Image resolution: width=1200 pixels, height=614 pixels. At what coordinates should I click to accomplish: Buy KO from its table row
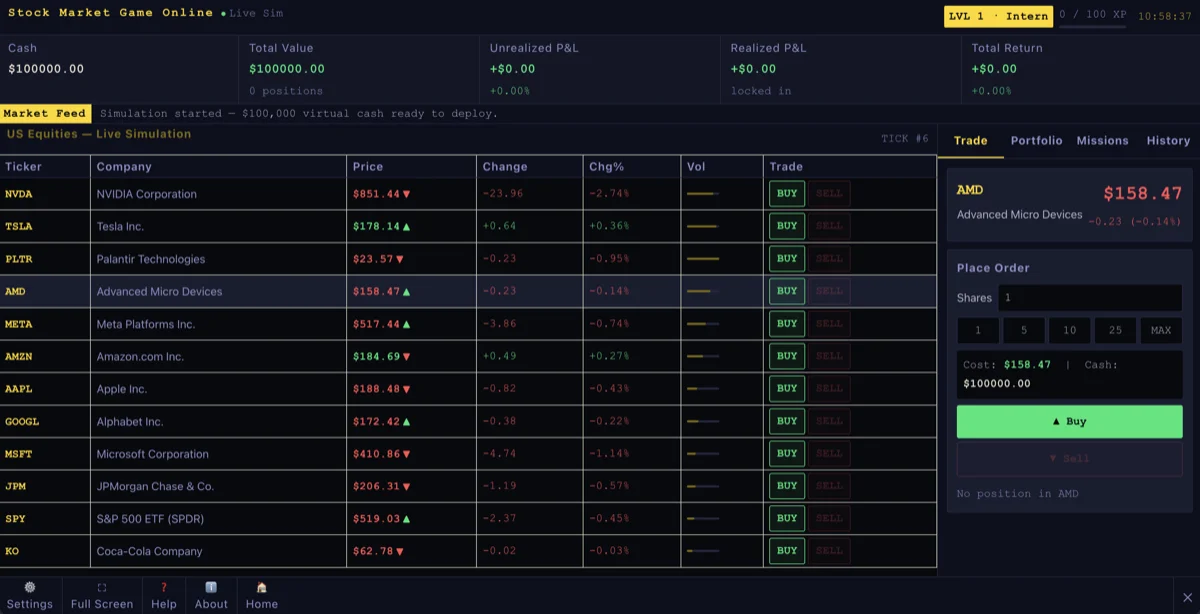point(787,550)
